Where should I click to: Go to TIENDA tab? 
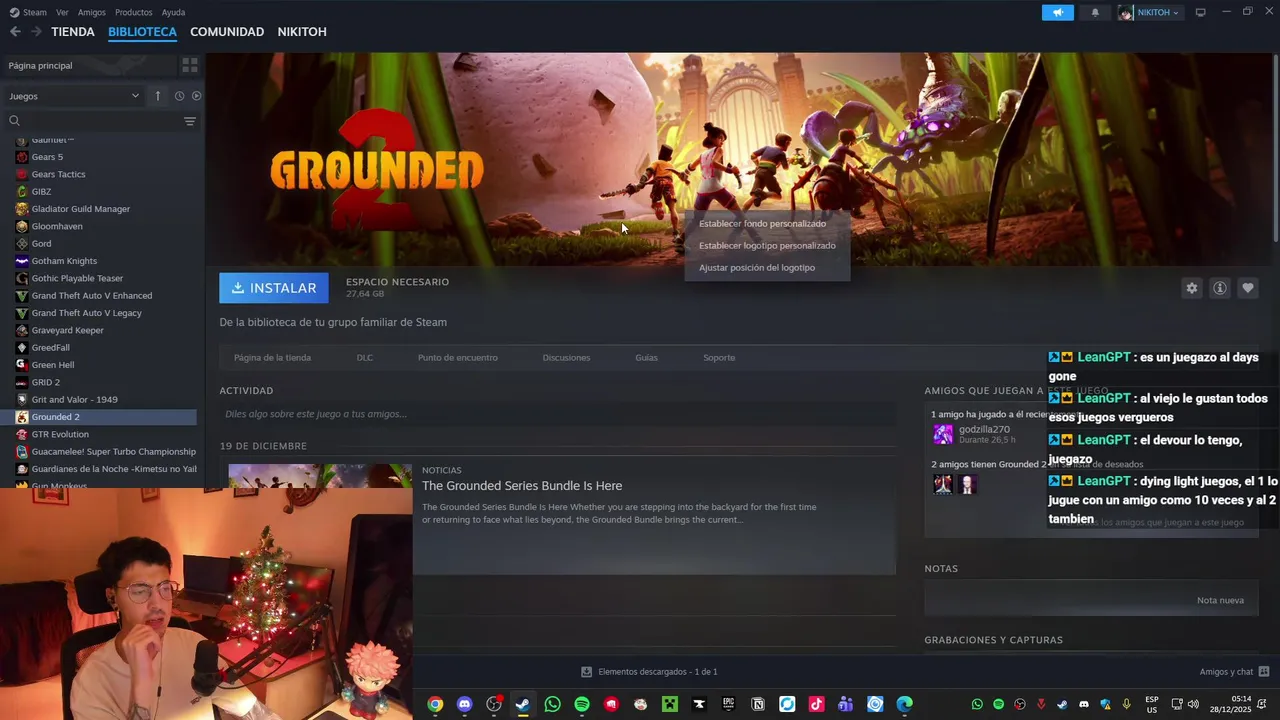73,32
